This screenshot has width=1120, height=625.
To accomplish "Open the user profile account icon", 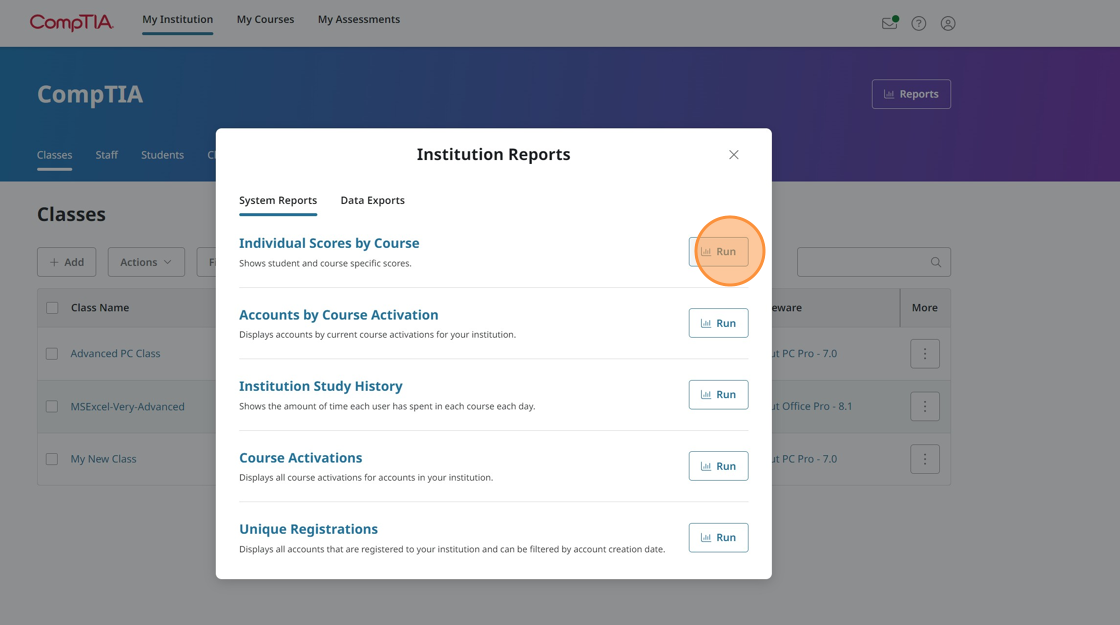I will click(x=948, y=23).
